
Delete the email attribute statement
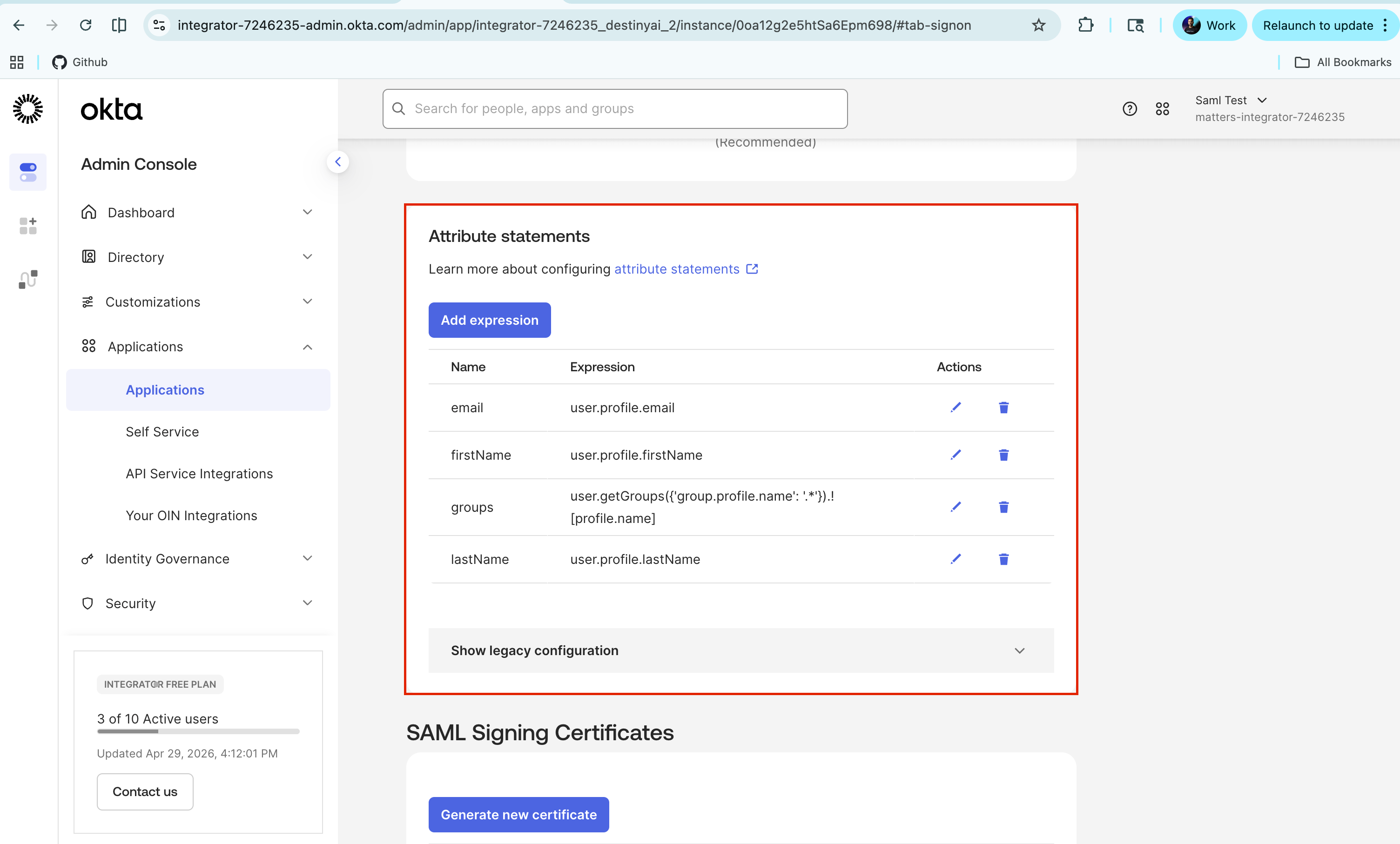1003,407
